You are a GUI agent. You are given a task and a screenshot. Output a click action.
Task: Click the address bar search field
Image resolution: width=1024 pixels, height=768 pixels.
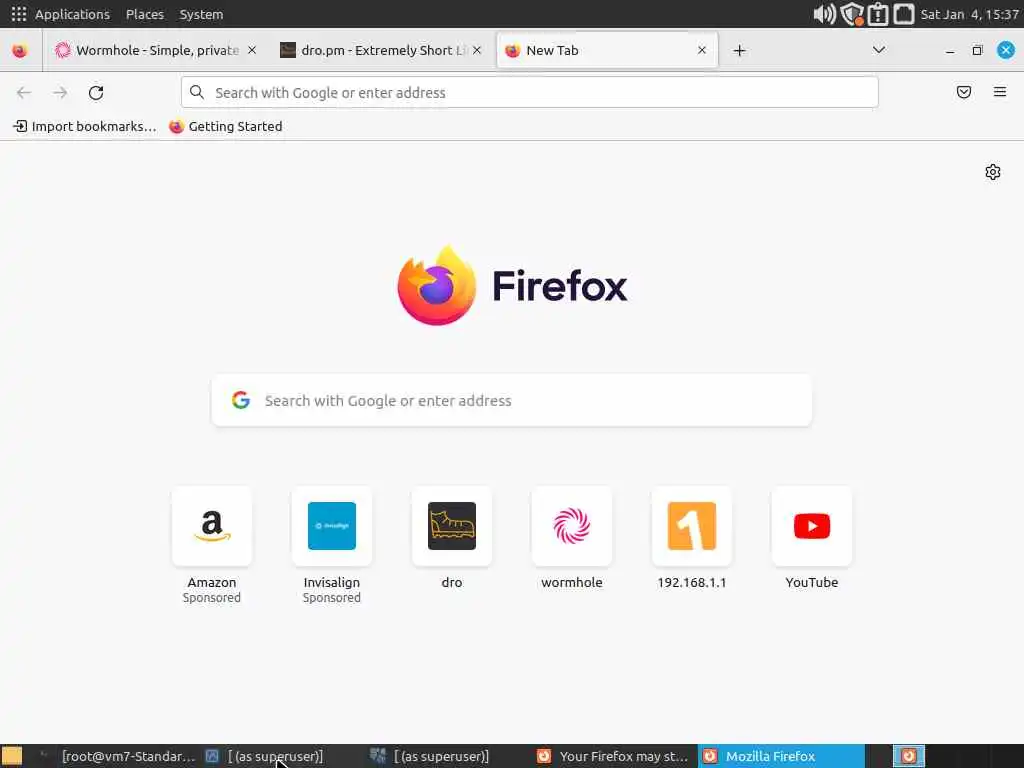coord(530,93)
